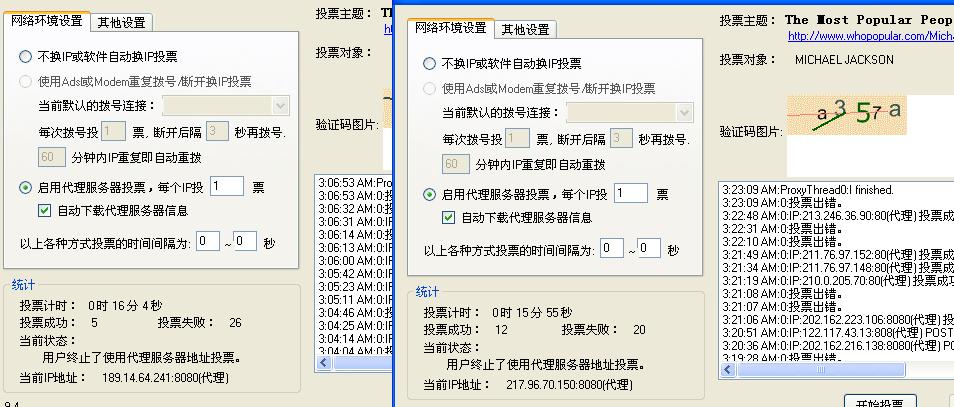954x407 pixels.
Task: Click 每个IP投 count field in right window
Action: pos(630,194)
